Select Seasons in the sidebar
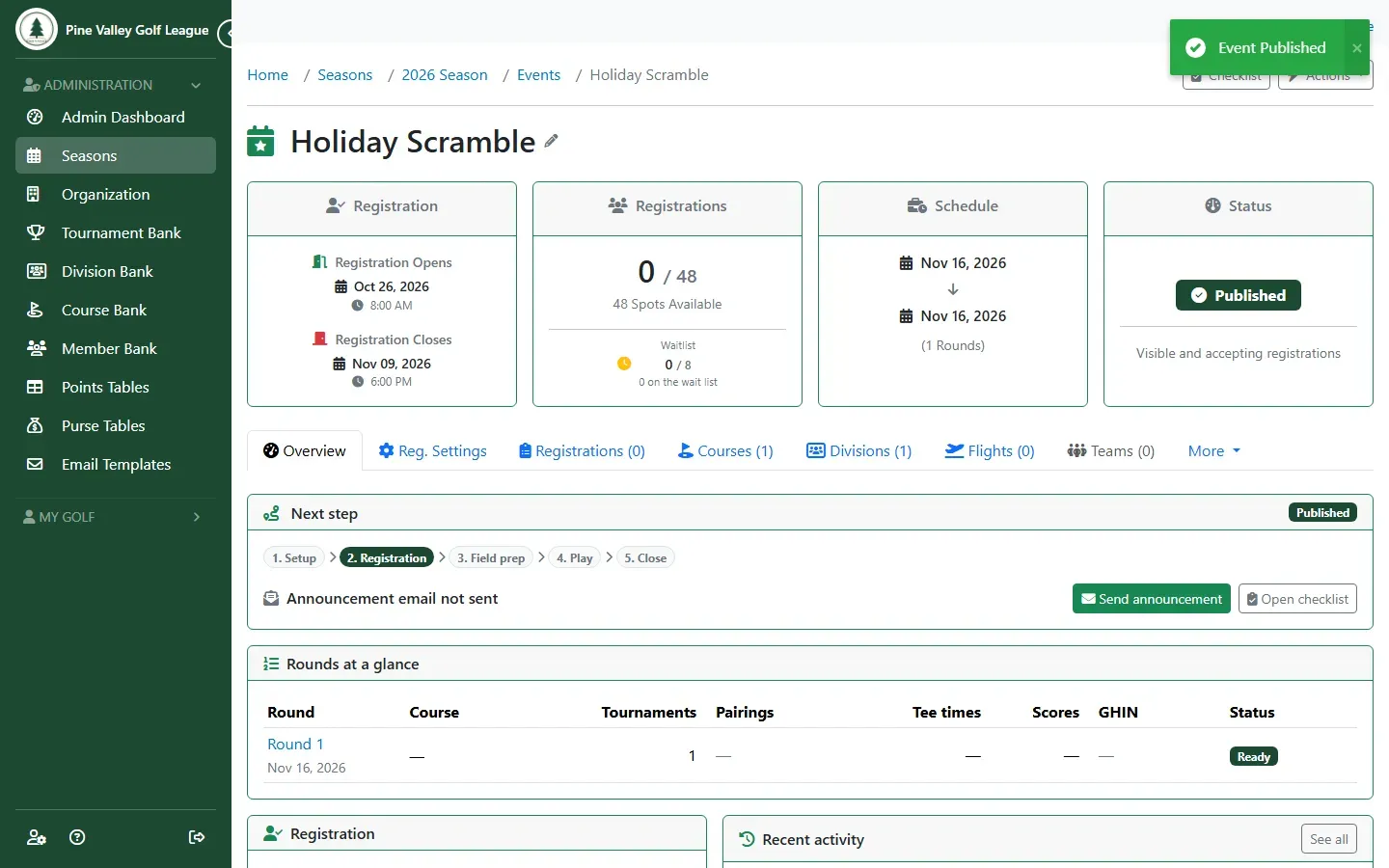This screenshot has height=868, width=1389. 116,155
